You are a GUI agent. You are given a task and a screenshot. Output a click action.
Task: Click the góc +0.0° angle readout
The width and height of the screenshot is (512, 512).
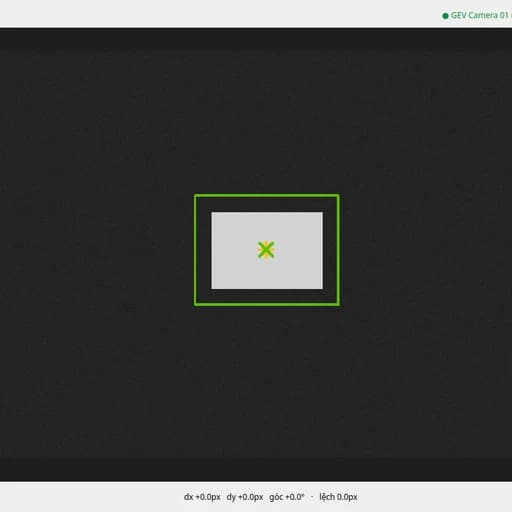(287, 497)
